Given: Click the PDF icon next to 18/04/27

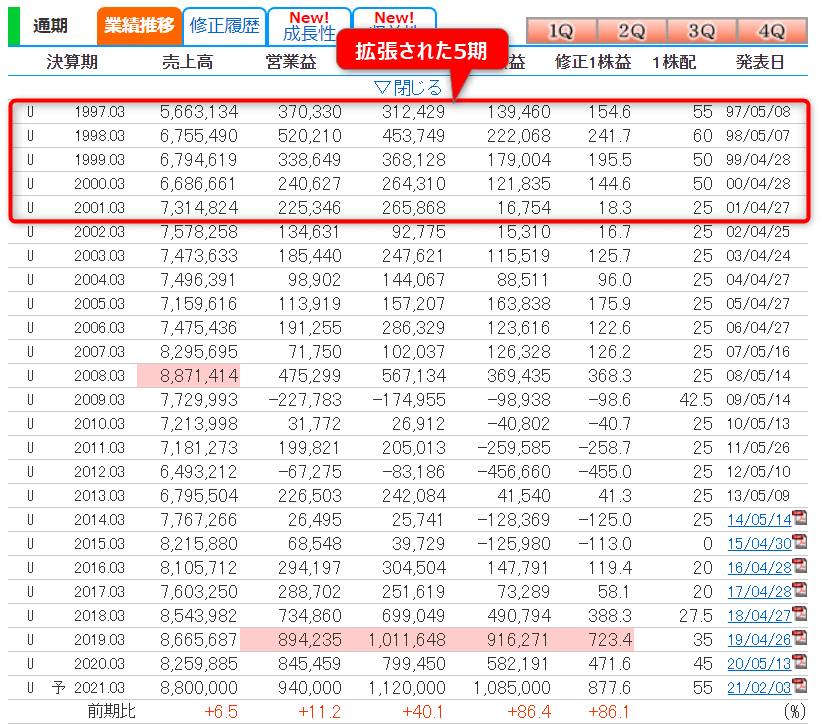Looking at the screenshot, I should 799,615.
